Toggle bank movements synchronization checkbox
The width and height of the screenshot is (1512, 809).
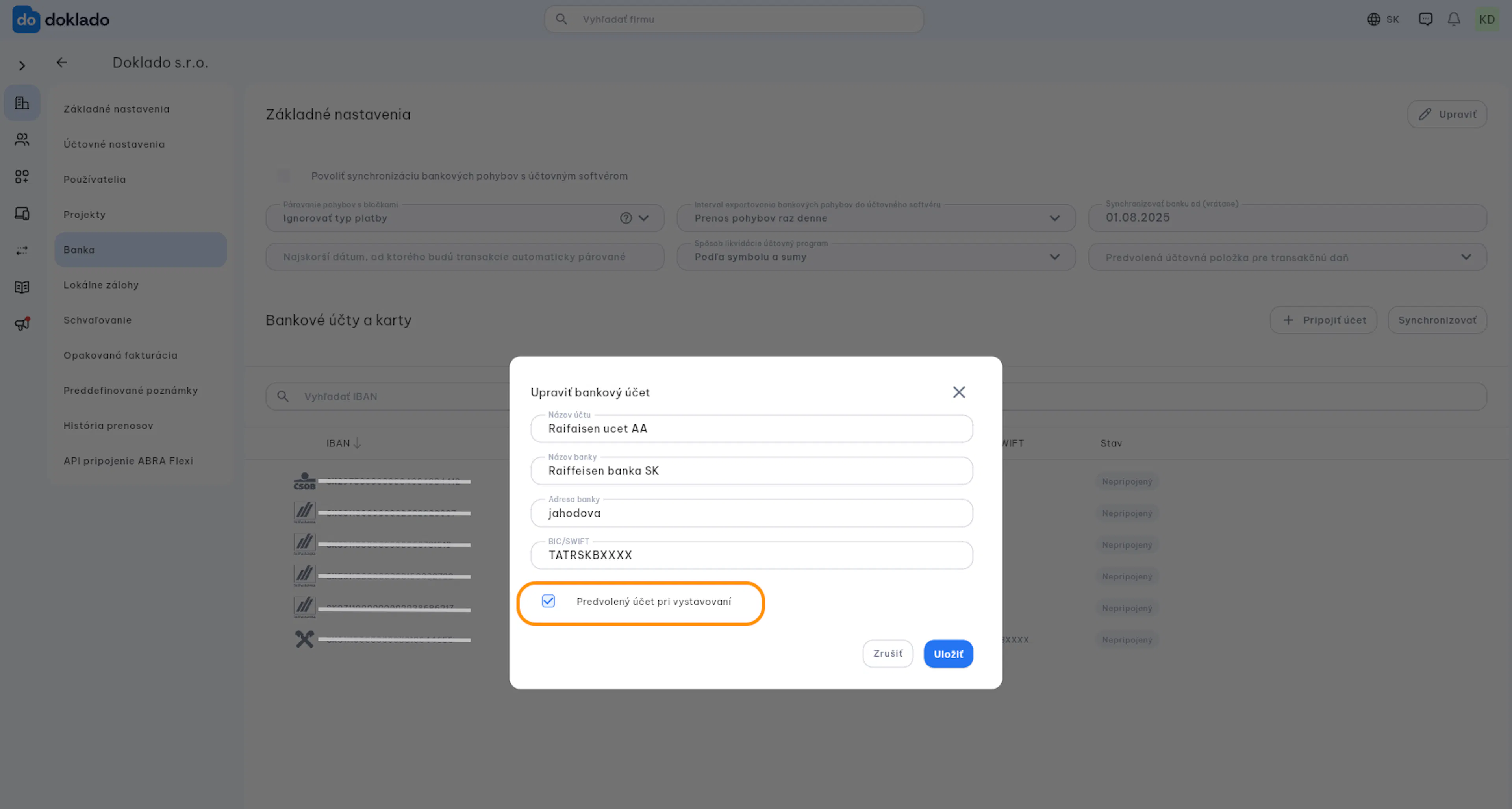tap(283, 176)
